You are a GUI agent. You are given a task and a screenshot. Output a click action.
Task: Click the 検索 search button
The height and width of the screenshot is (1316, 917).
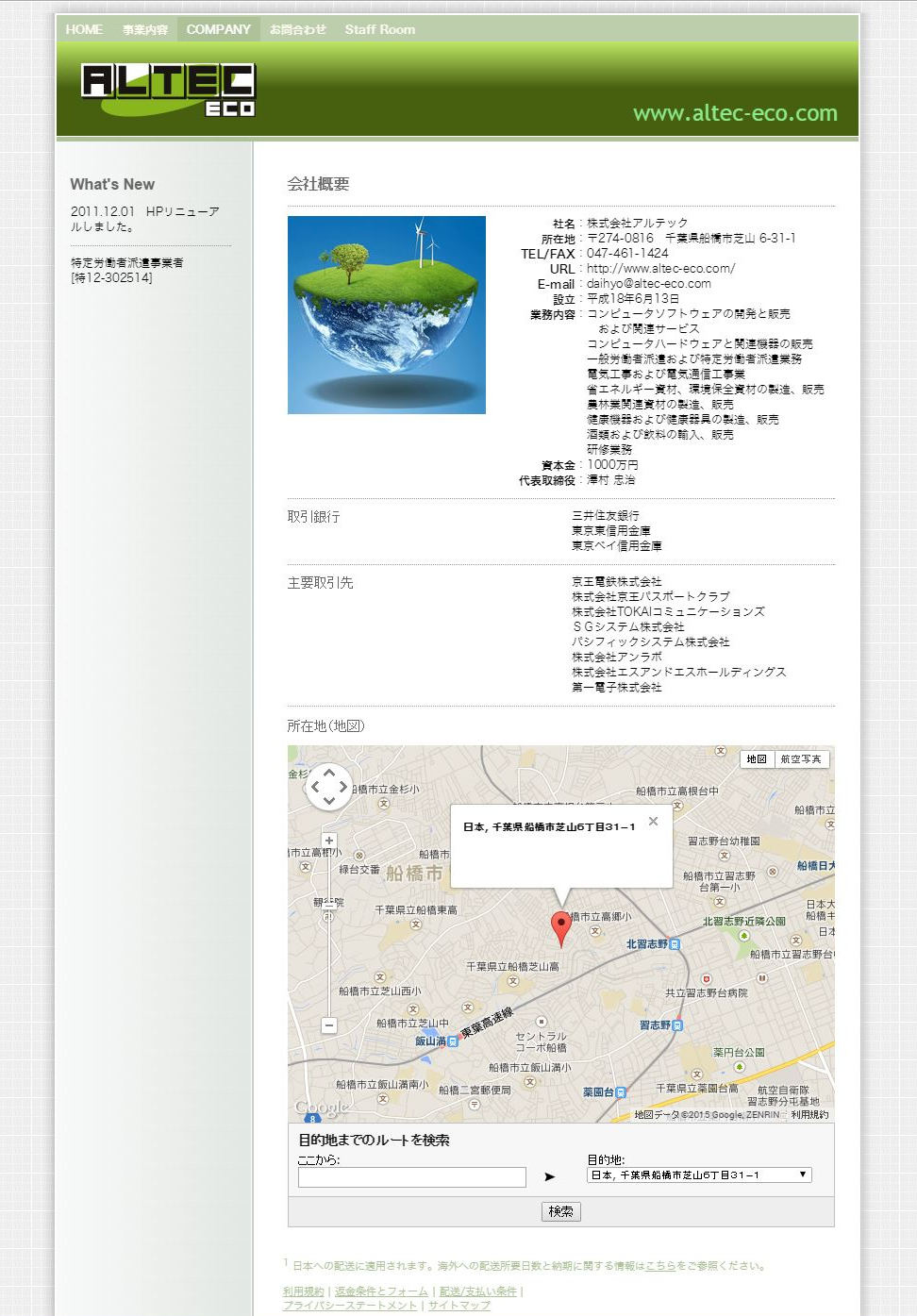pos(561,1211)
